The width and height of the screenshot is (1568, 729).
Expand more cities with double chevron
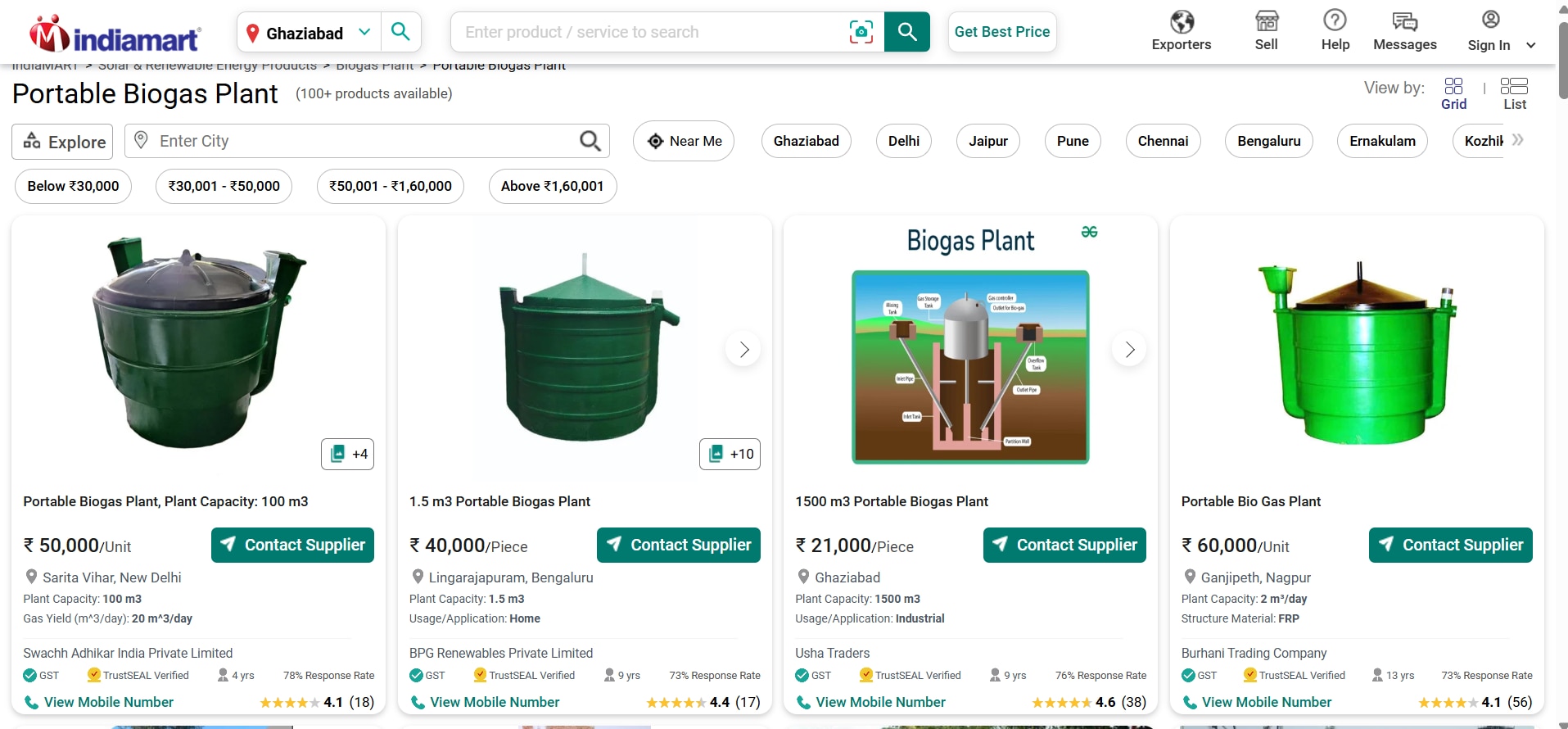coord(1517,140)
